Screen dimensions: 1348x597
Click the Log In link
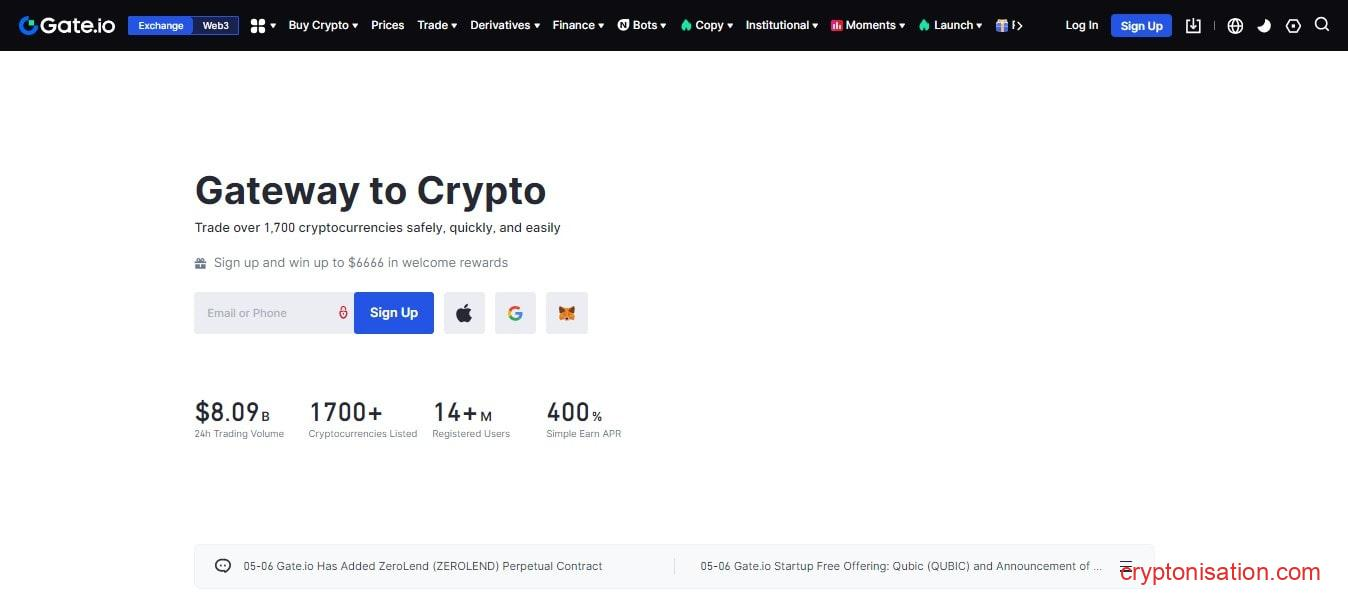pyautogui.click(x=1081, y=25)
